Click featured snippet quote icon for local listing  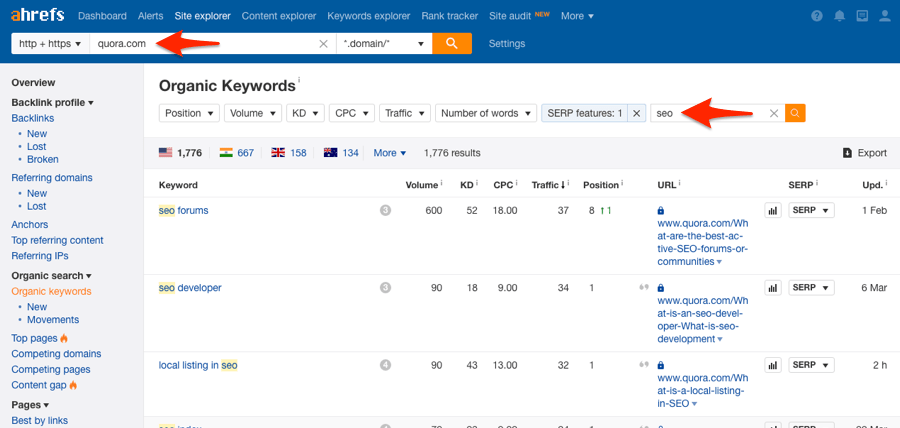643,364
